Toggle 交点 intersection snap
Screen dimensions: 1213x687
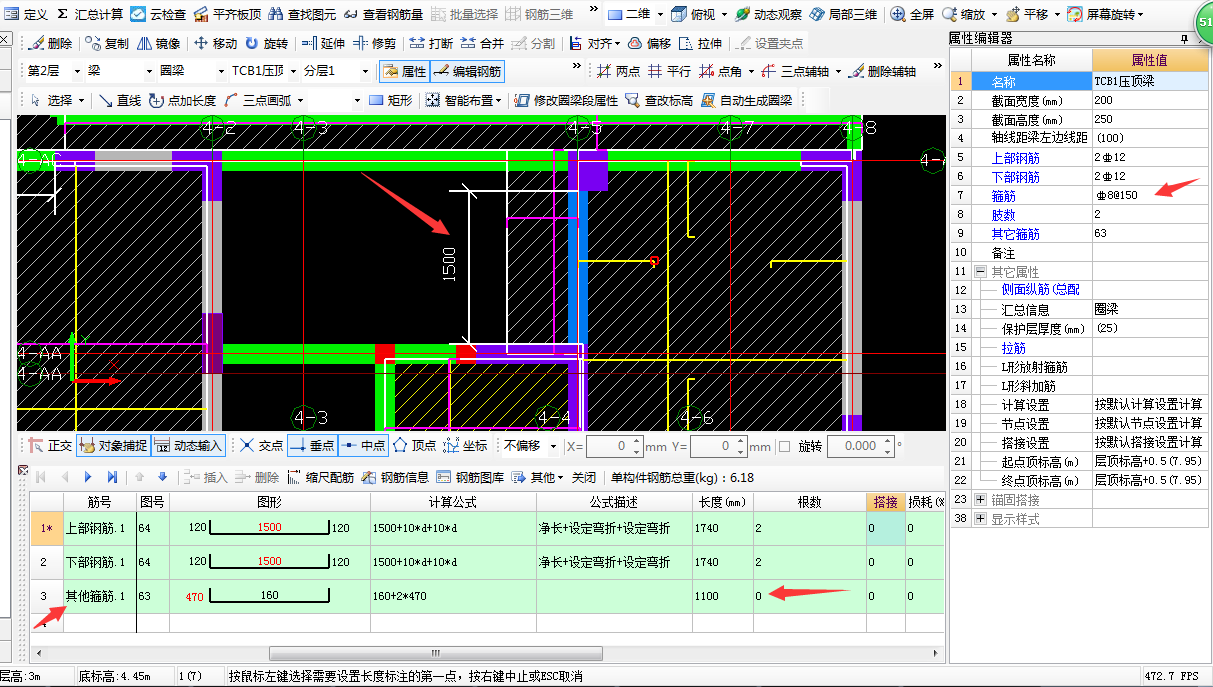[x=262, y=446]
